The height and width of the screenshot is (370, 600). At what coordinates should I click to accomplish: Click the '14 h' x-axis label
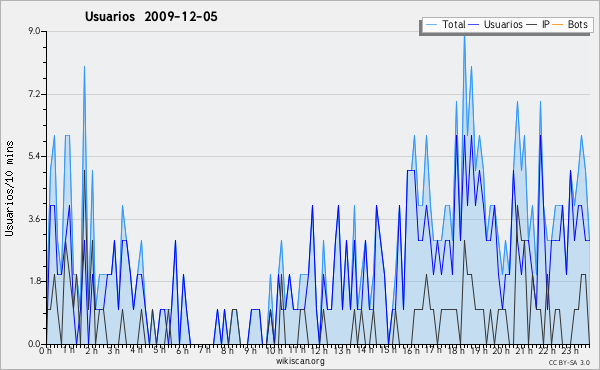[x=365, y=350]
